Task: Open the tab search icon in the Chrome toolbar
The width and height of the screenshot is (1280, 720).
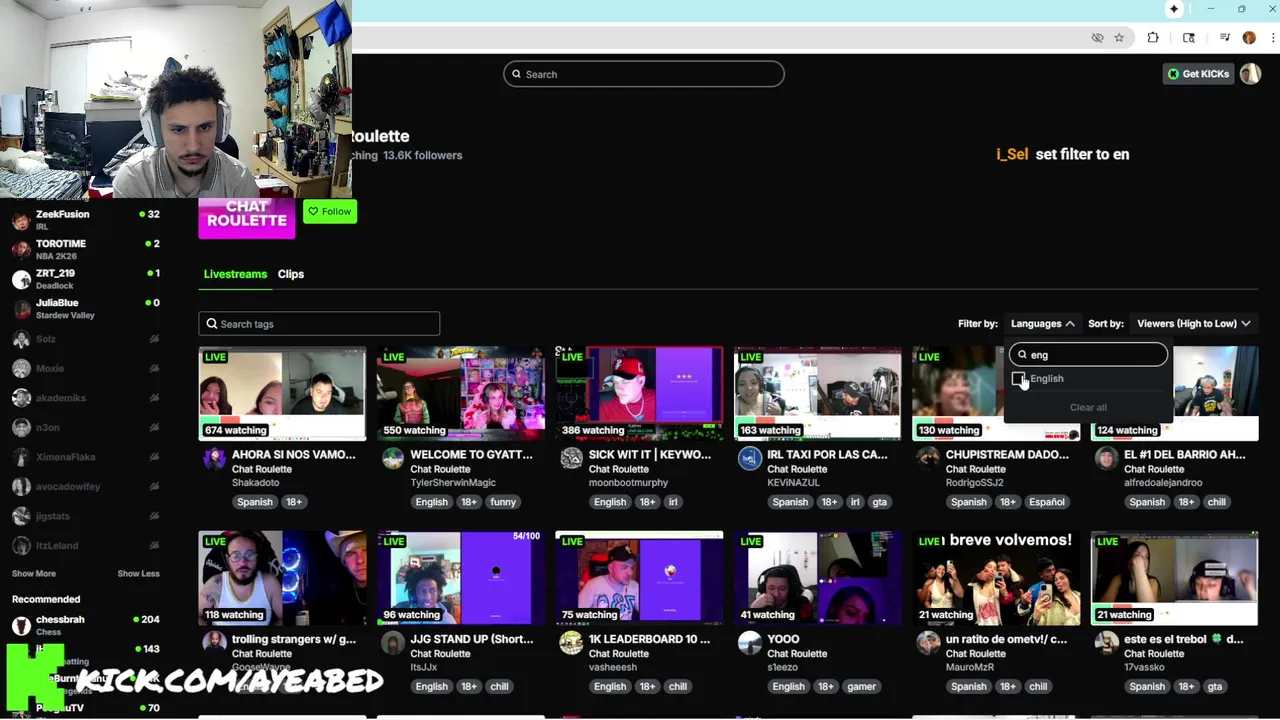Action: coord(1189,38)
